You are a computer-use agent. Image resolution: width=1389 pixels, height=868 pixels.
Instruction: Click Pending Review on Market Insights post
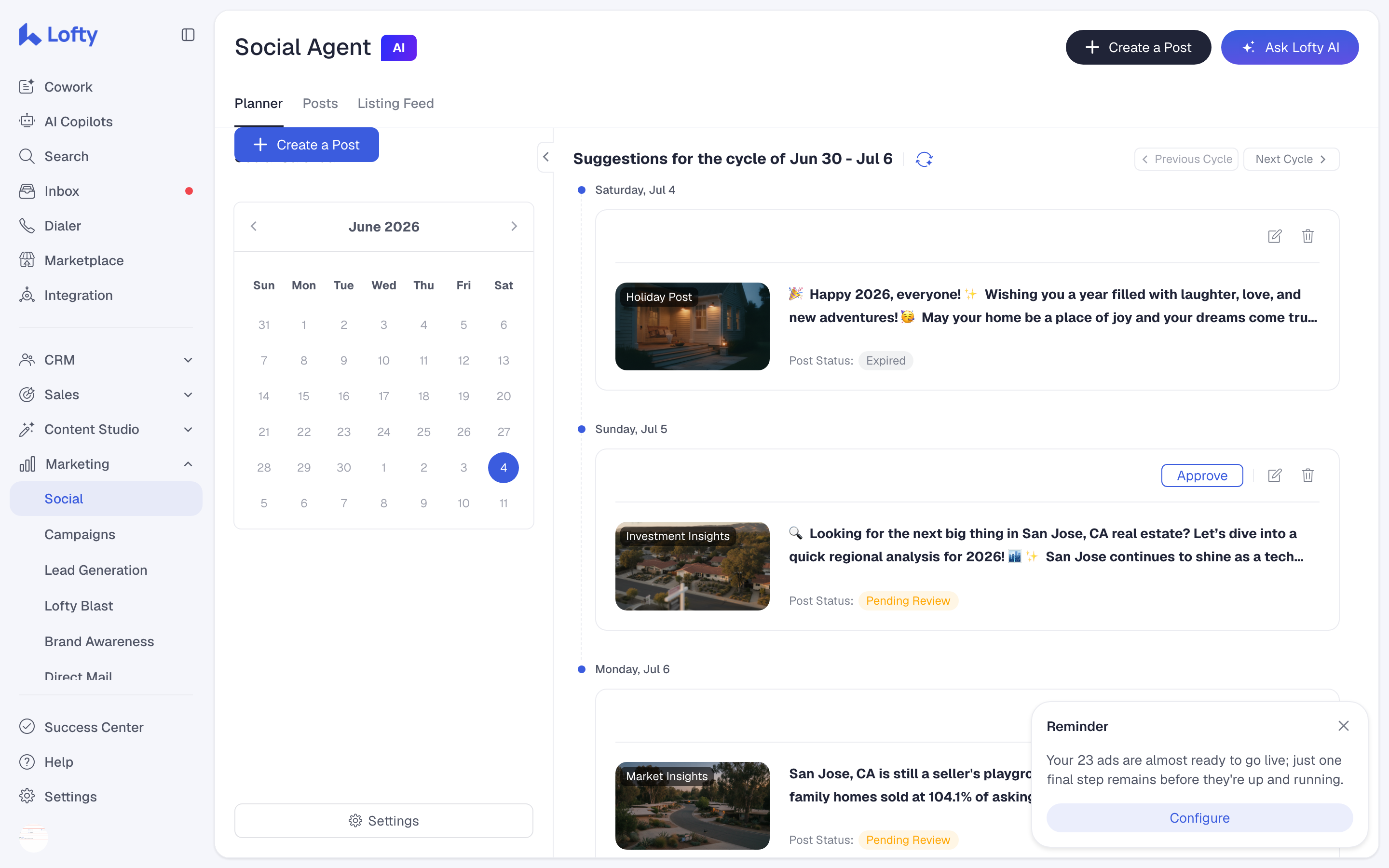(908, 840)
